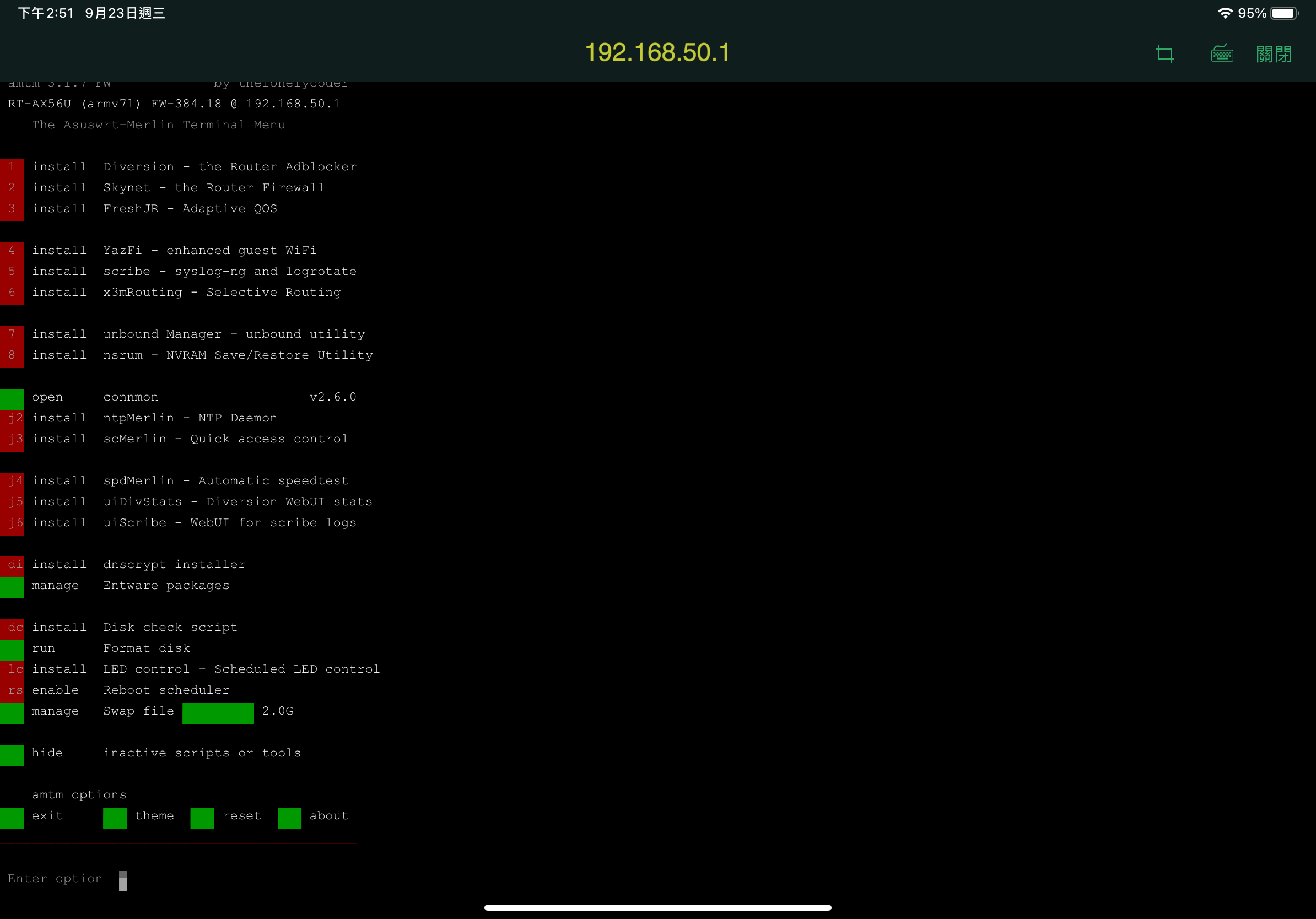The image size is (1316, 919).
Task: Select di dnscrypt installer row
Action: click(x=123, y=565)
